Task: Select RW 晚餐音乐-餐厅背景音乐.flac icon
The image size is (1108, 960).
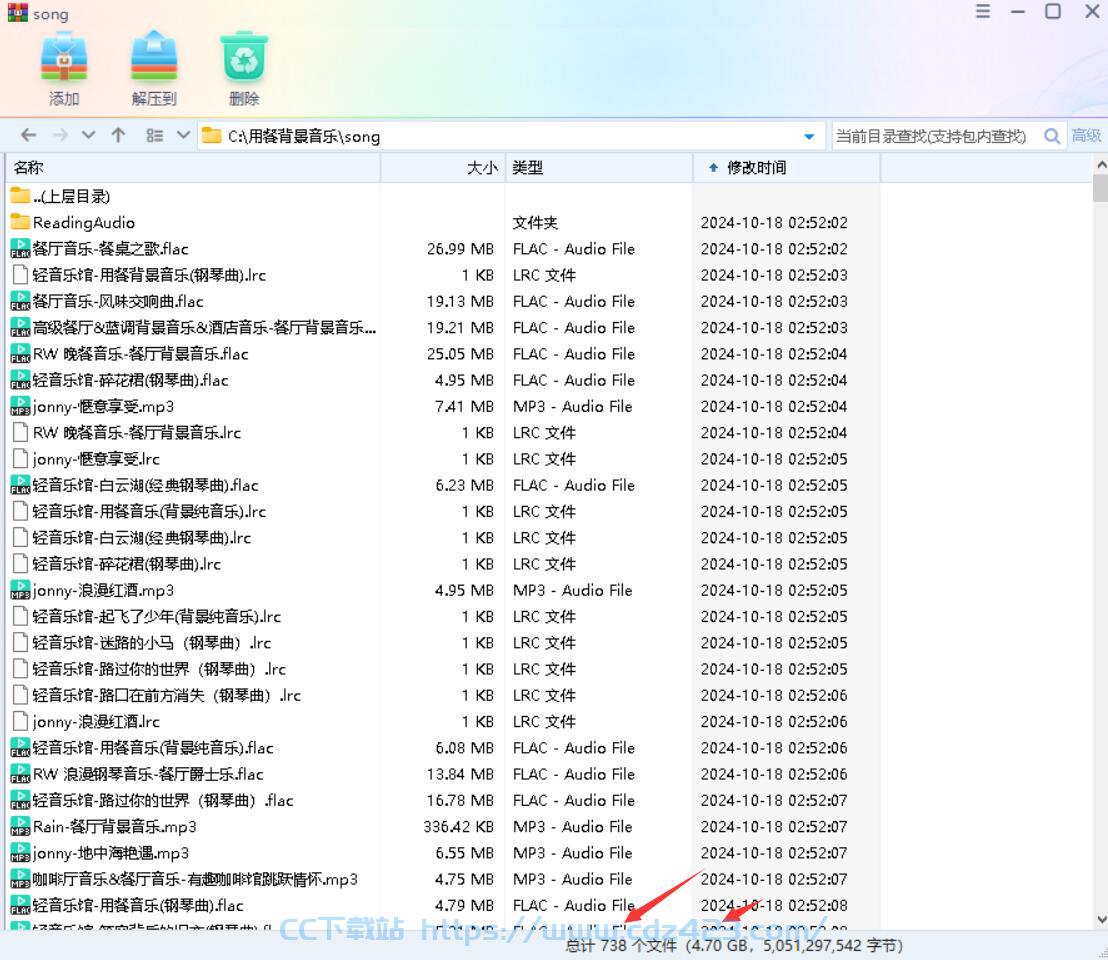Action: tap(20, 354)
